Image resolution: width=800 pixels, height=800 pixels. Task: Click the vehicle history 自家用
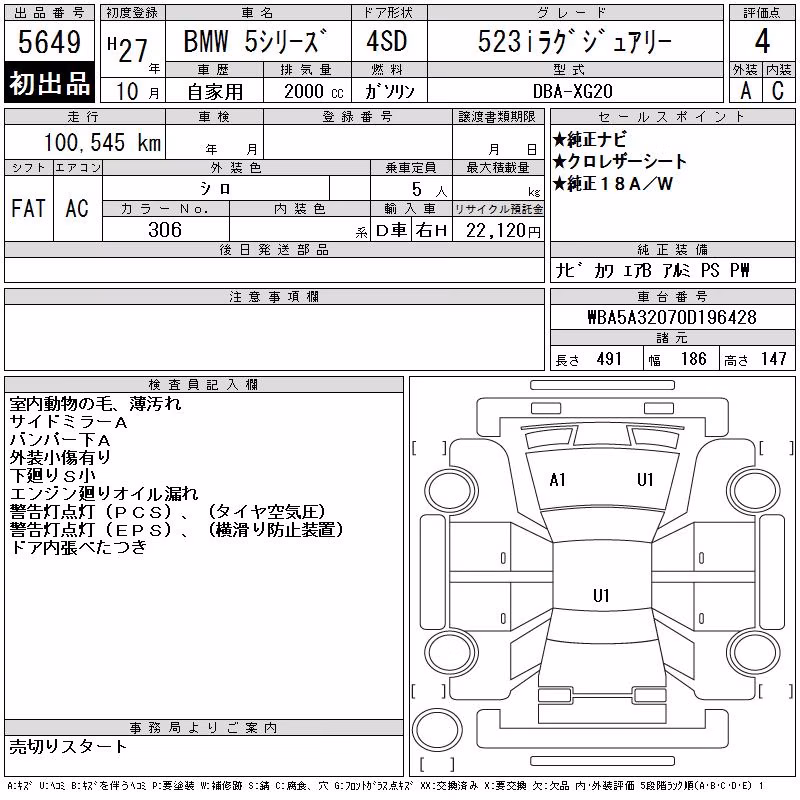click(x=215, y=92)
